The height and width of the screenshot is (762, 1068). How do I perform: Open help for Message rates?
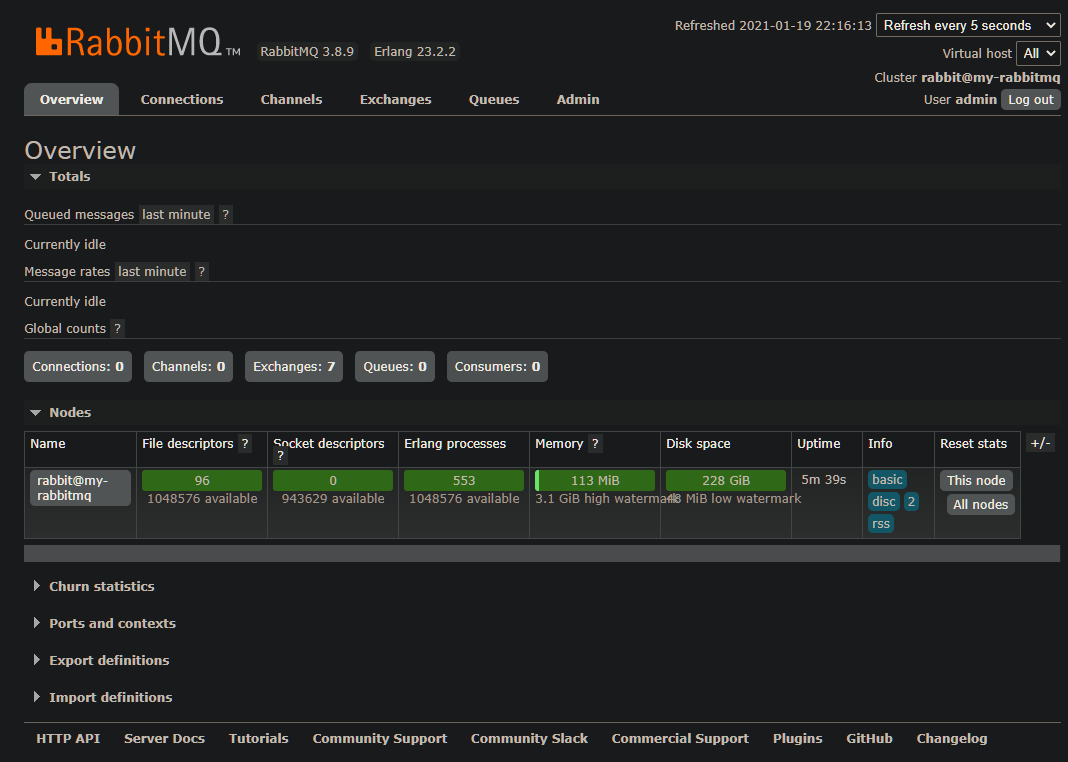tap(202, 272)
